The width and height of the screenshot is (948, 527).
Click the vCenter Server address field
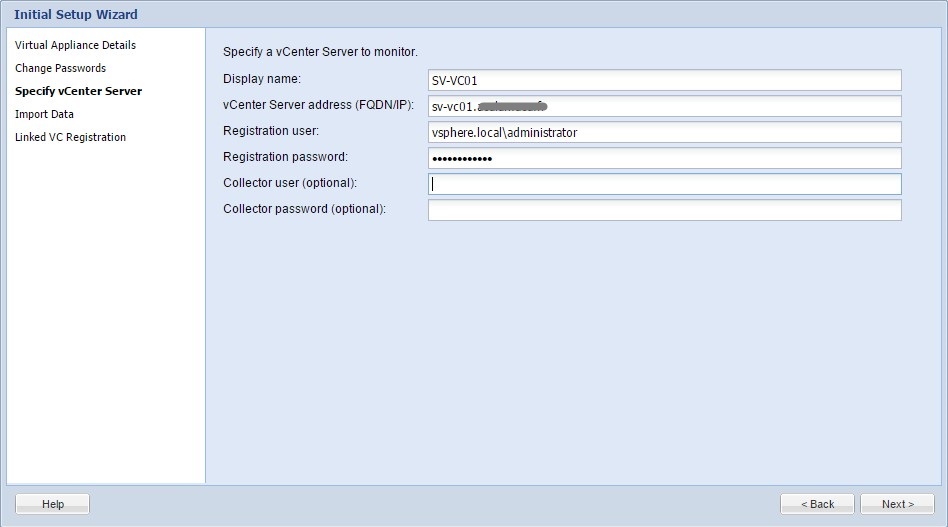664,106
